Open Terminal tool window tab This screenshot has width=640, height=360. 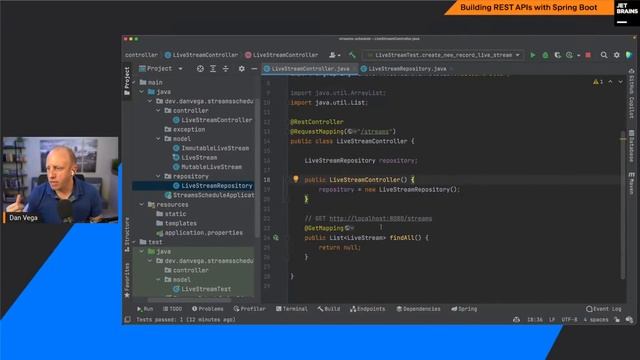coord(291,309)
